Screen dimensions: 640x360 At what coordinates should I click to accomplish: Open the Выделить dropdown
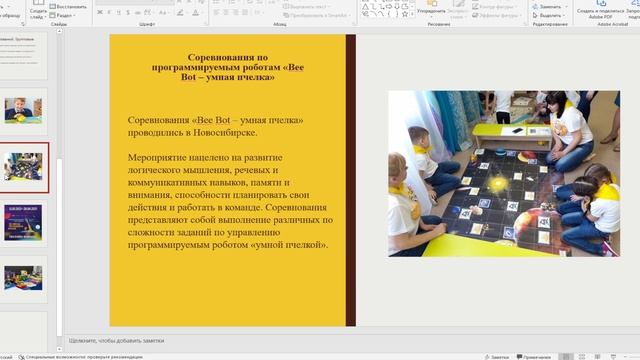[x=549, y=15]
